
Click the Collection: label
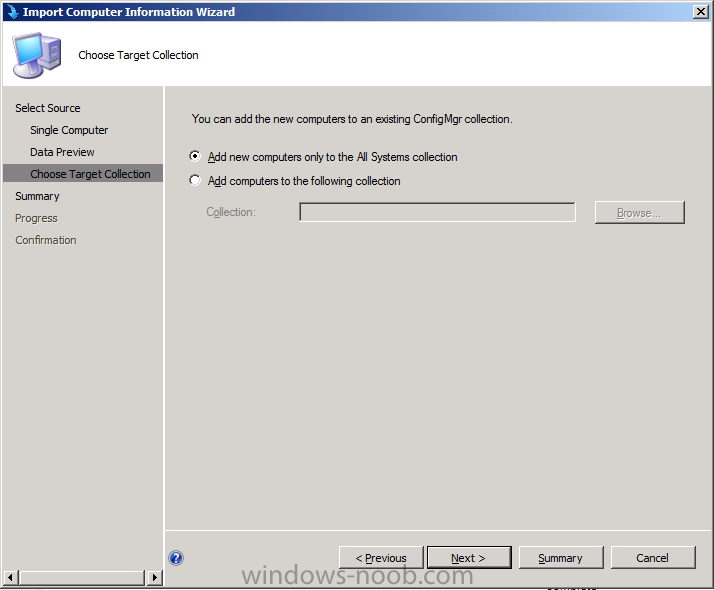click(x=231, y=212)
